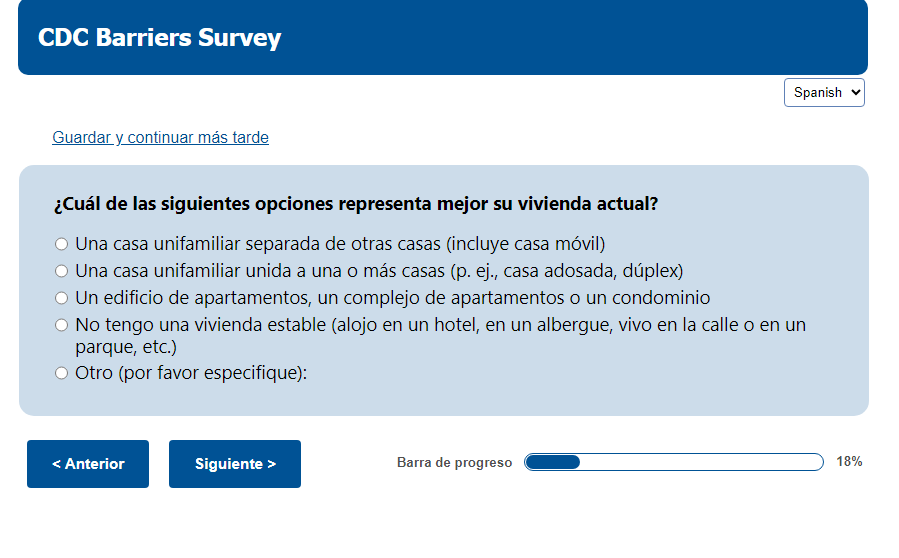Image resolution: width=899 pixels, height=558 pixels.
Task: Click the filled portion of progress bar
Action: click(552, 462)
